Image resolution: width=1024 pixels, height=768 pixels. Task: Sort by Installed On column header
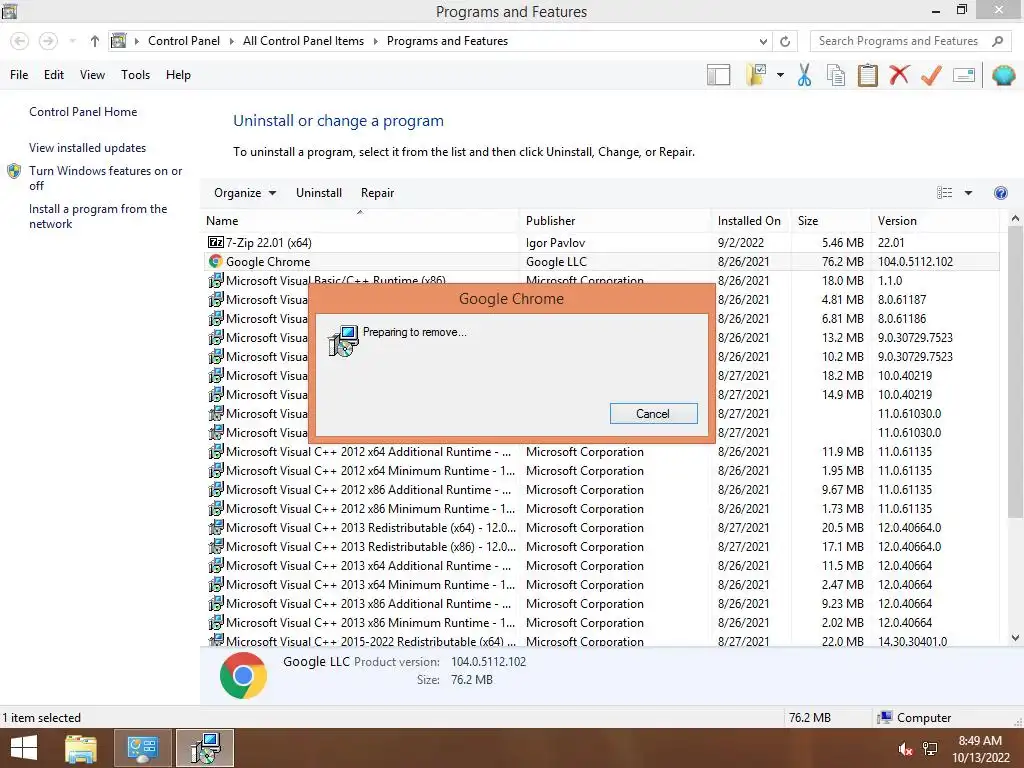(x=751, y=221)
